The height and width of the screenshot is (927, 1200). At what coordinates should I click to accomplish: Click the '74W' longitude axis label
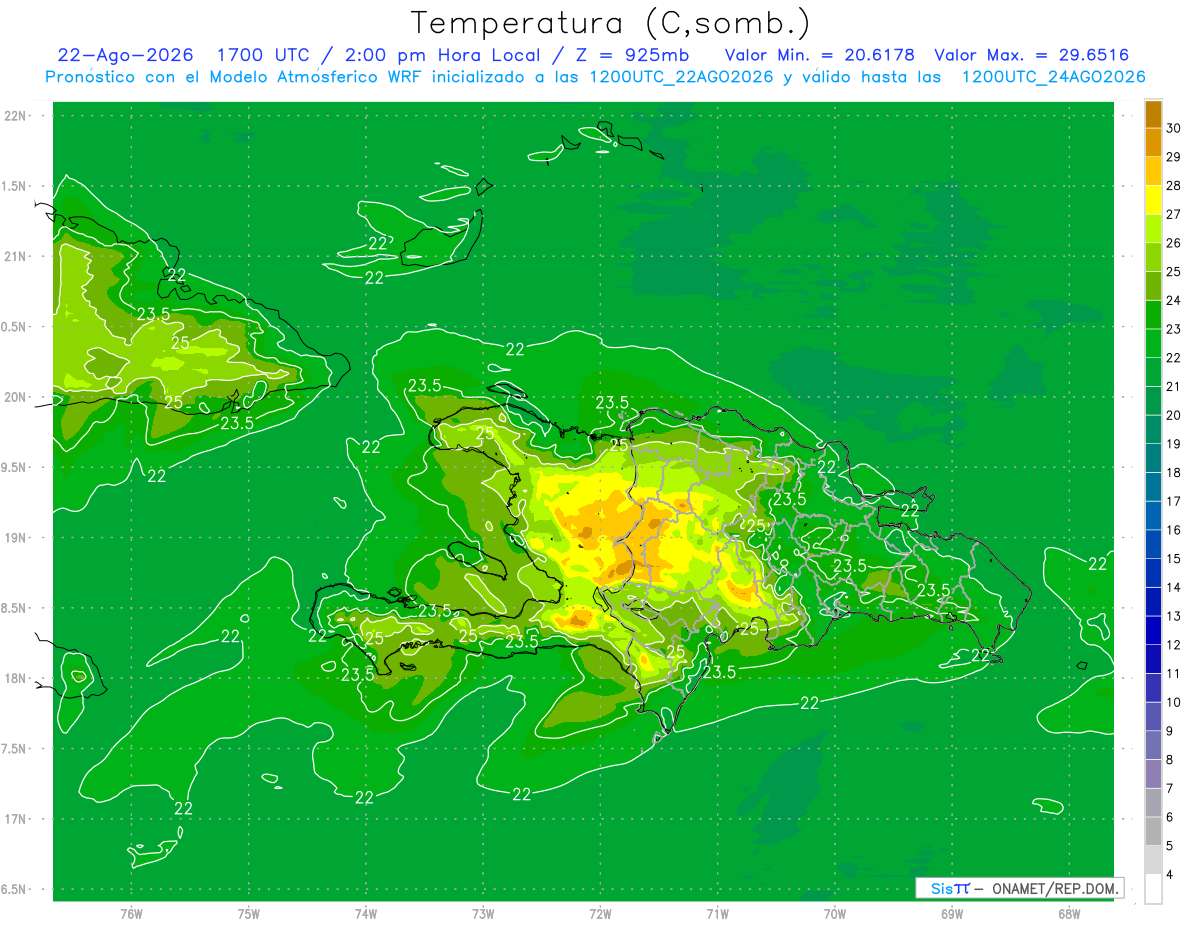366,913
